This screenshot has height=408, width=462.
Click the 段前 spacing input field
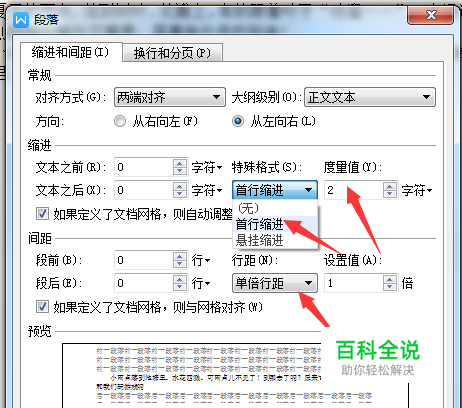[144, 260]
